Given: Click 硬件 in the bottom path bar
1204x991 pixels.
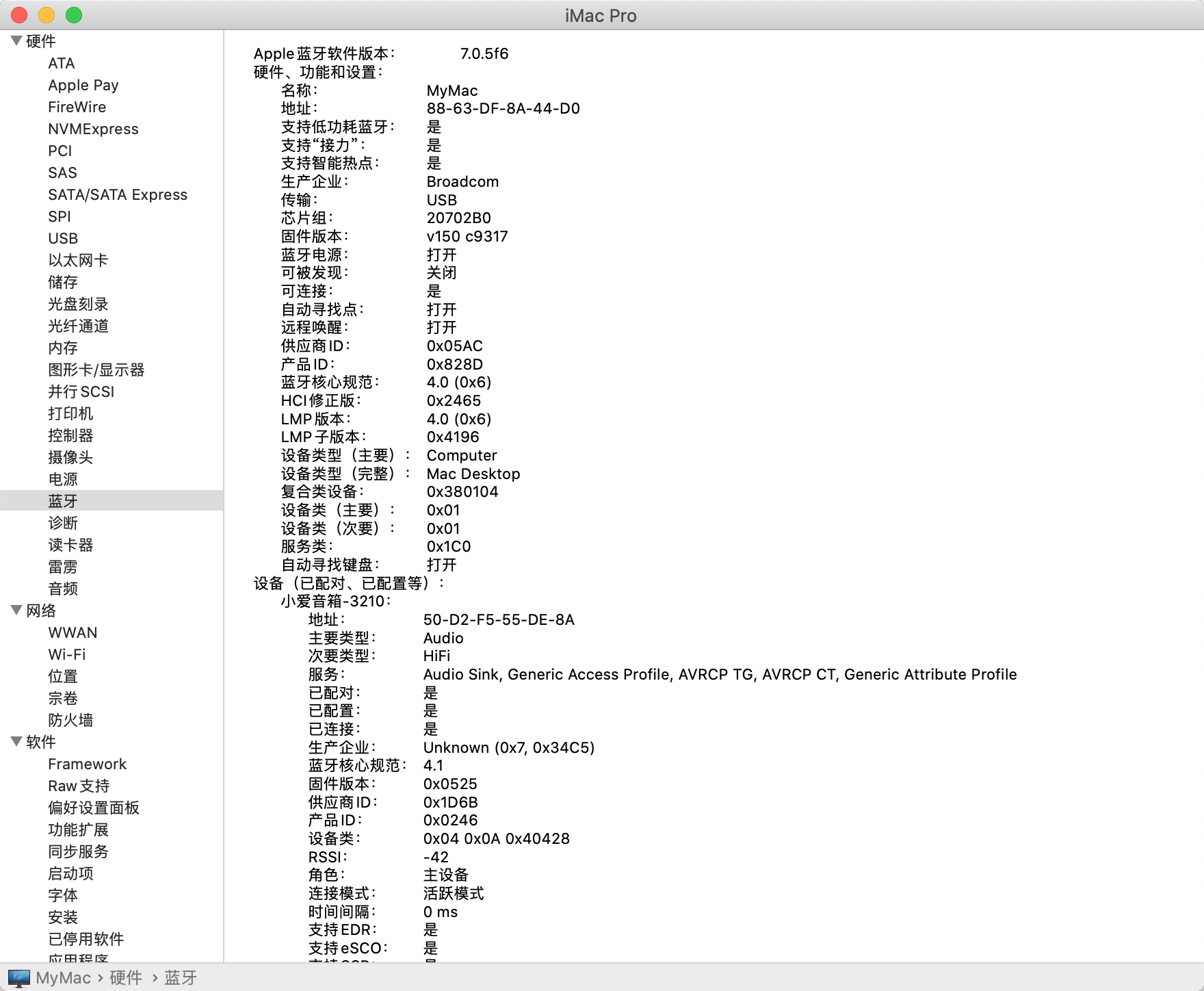Looking at the screenshot, I should (x=126, y=978).
